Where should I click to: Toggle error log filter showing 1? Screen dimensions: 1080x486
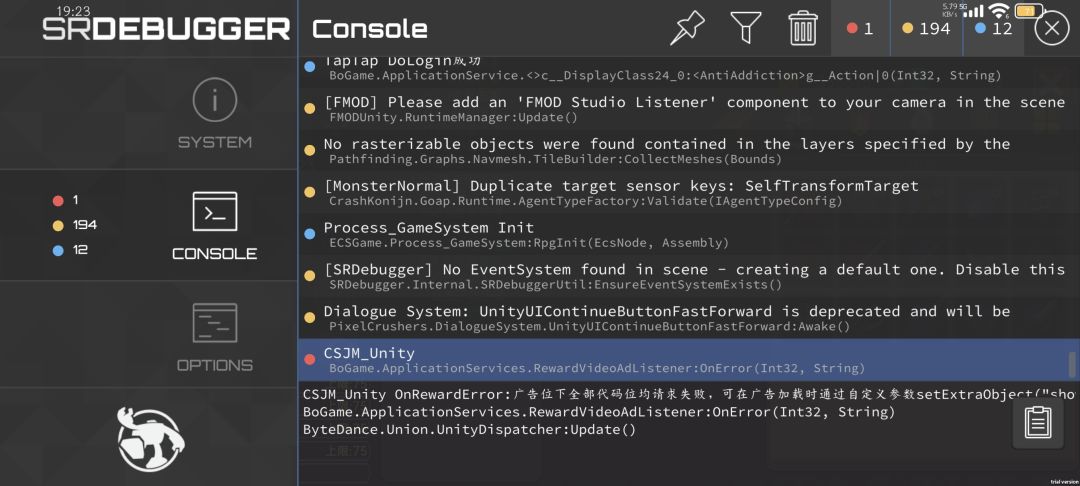pyautogui.click(x=860, y=28)
